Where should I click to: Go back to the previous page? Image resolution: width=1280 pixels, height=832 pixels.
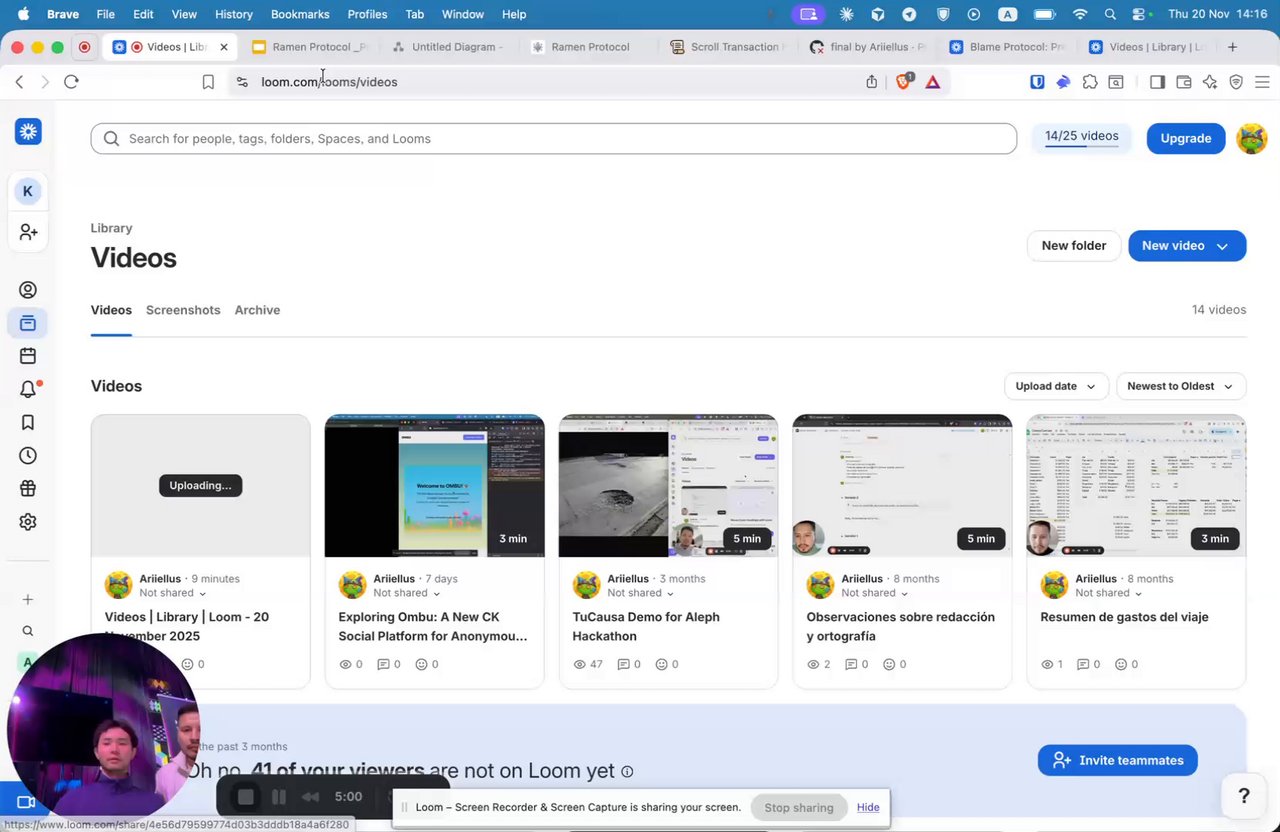click(x=19, y=82)
